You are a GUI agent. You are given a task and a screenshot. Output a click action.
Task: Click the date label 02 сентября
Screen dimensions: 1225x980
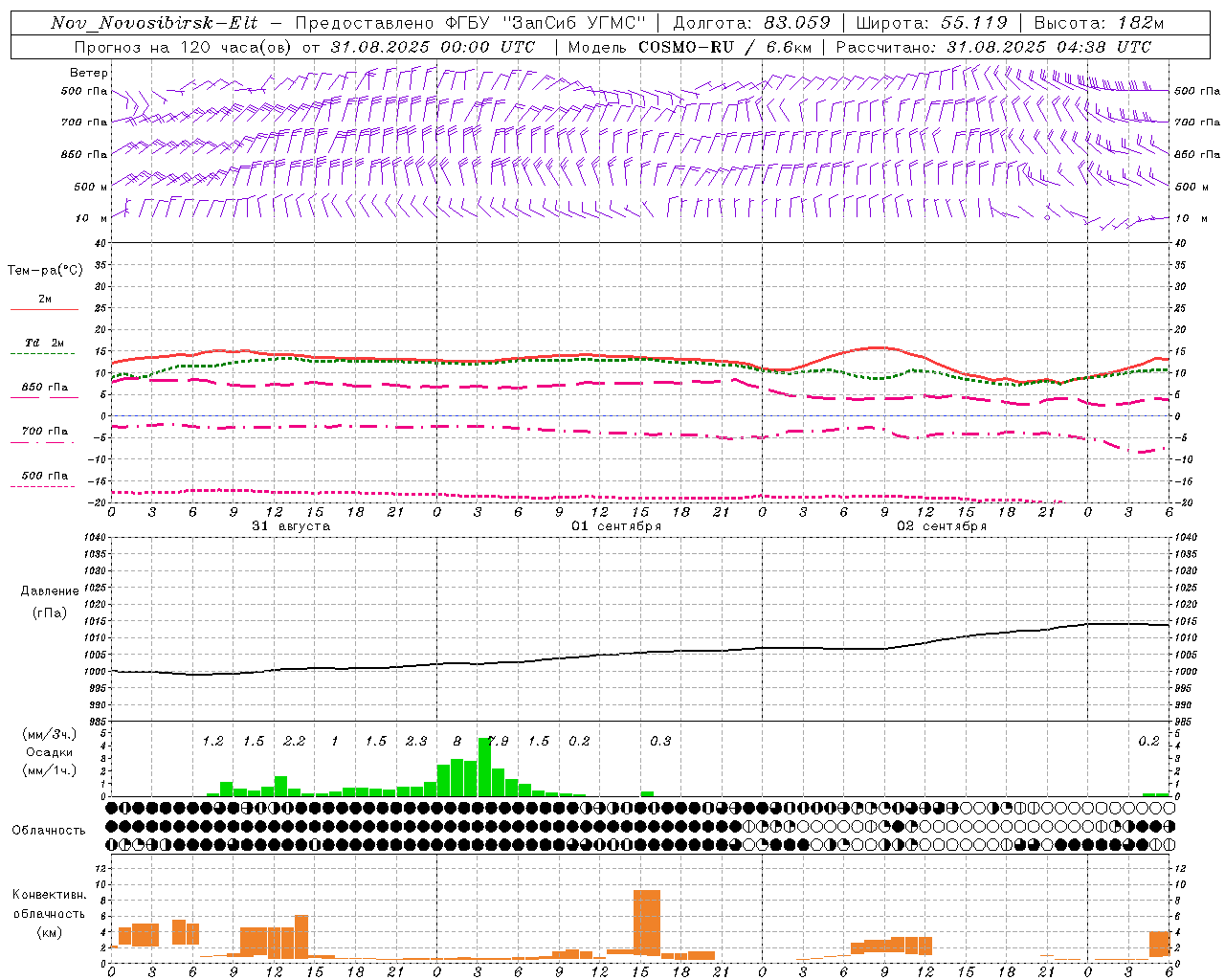pos(942,526)
